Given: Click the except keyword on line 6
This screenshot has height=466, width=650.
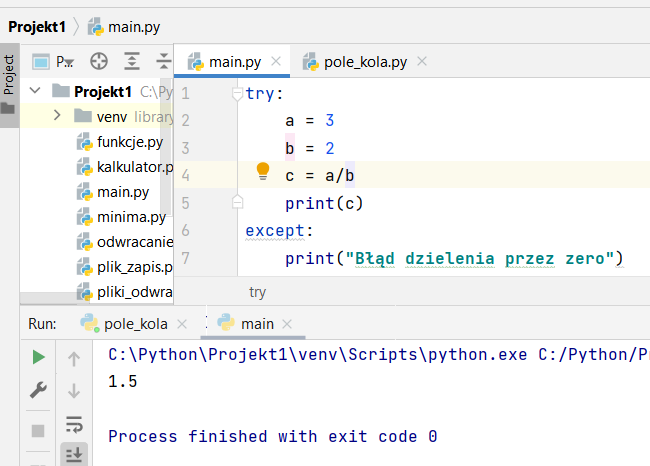Looking at the screenshot, I should click(275, 231).
